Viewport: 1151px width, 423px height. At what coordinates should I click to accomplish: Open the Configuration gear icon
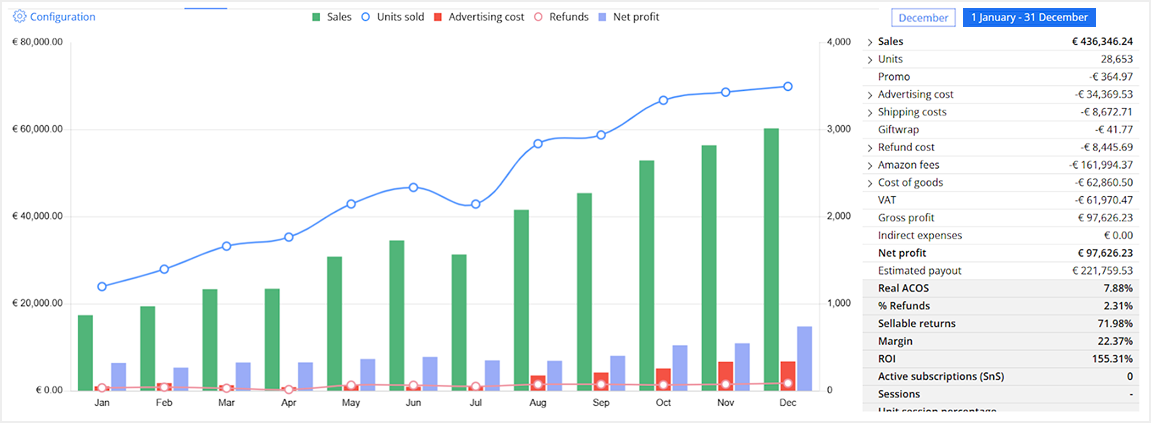20,16
